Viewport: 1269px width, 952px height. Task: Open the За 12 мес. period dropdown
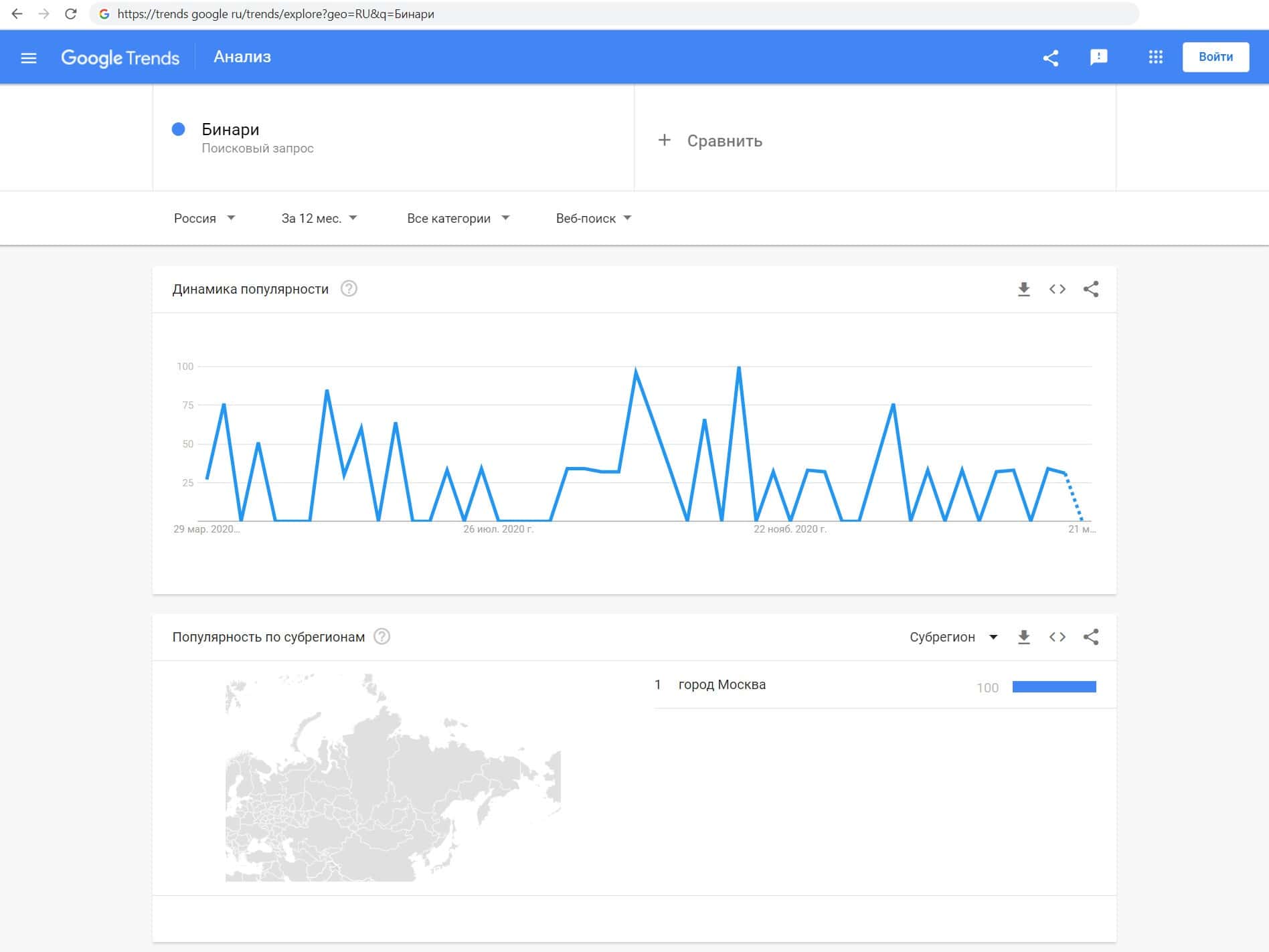point(319,218)
